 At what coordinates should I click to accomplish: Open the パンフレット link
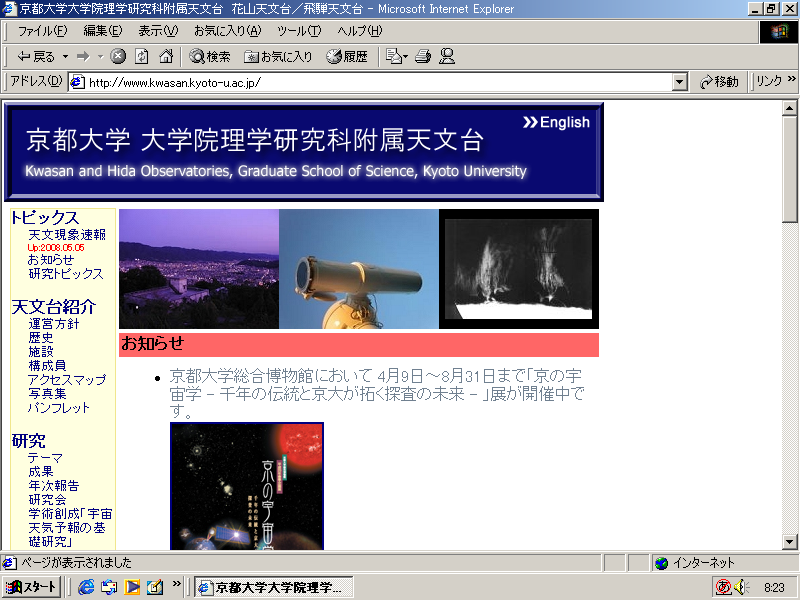(59, 408)
